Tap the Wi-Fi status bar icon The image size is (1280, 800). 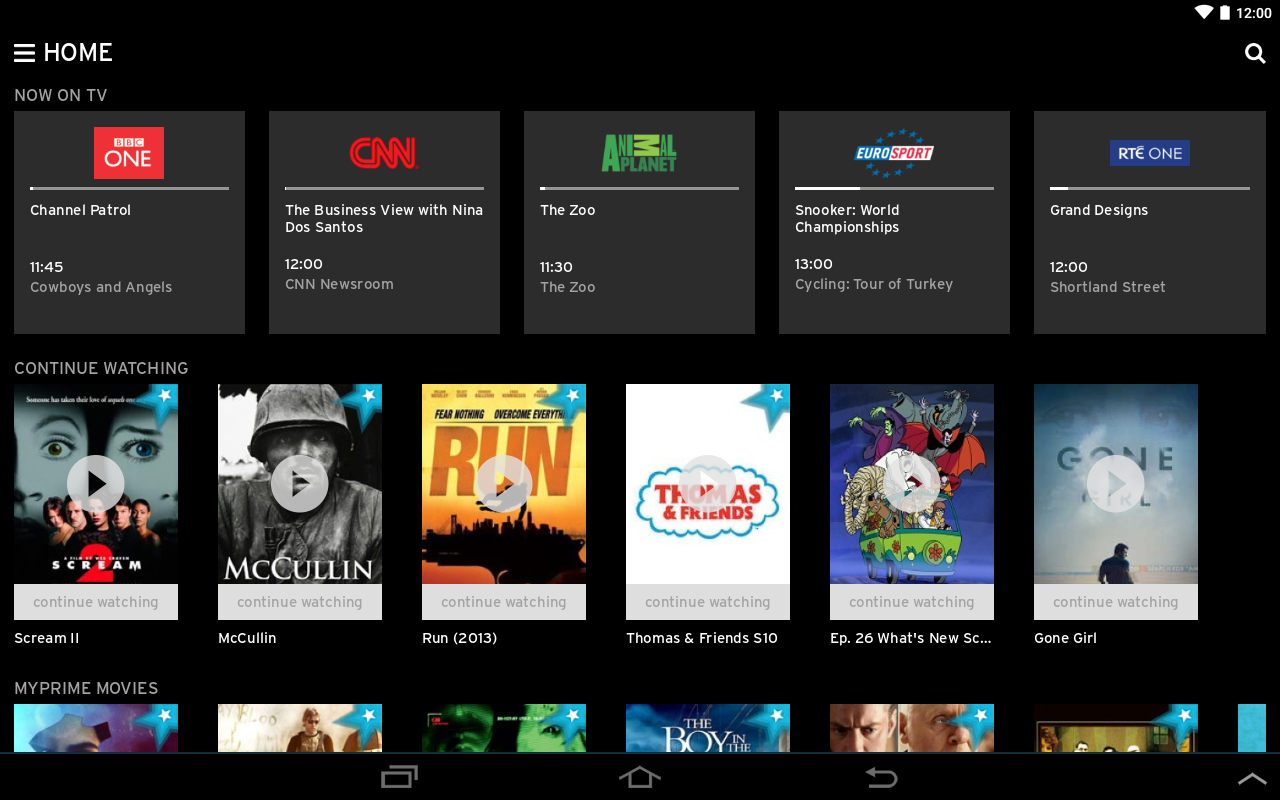coord(1204,13)
